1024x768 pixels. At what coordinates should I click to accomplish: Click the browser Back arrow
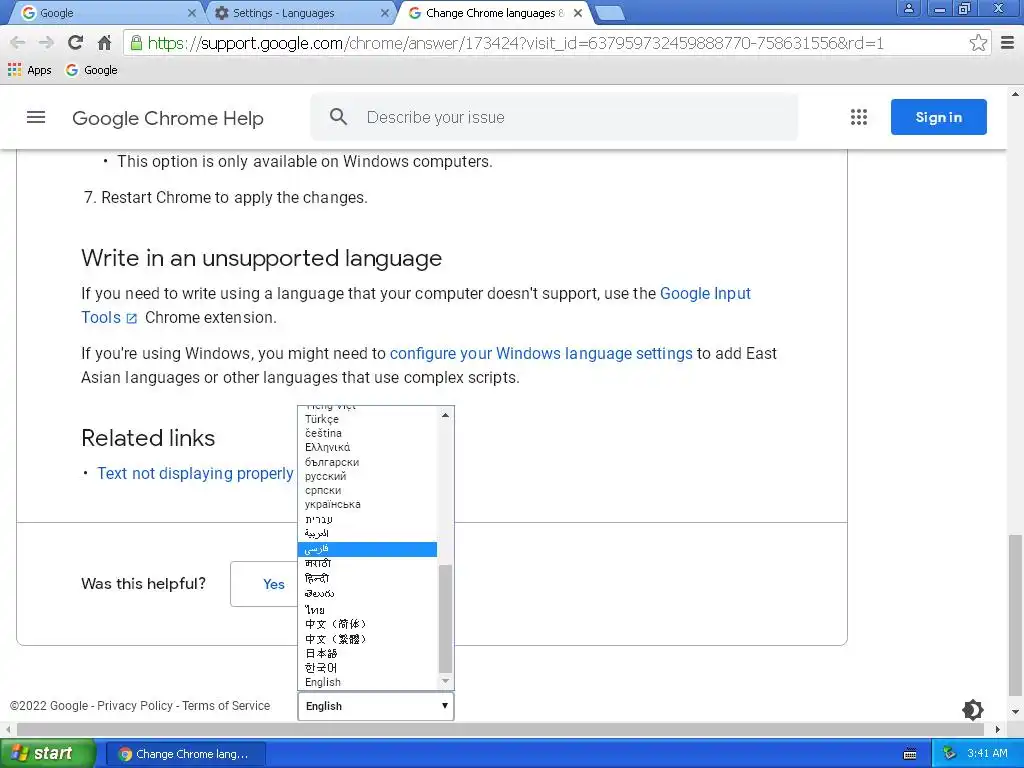coord(18,43)
